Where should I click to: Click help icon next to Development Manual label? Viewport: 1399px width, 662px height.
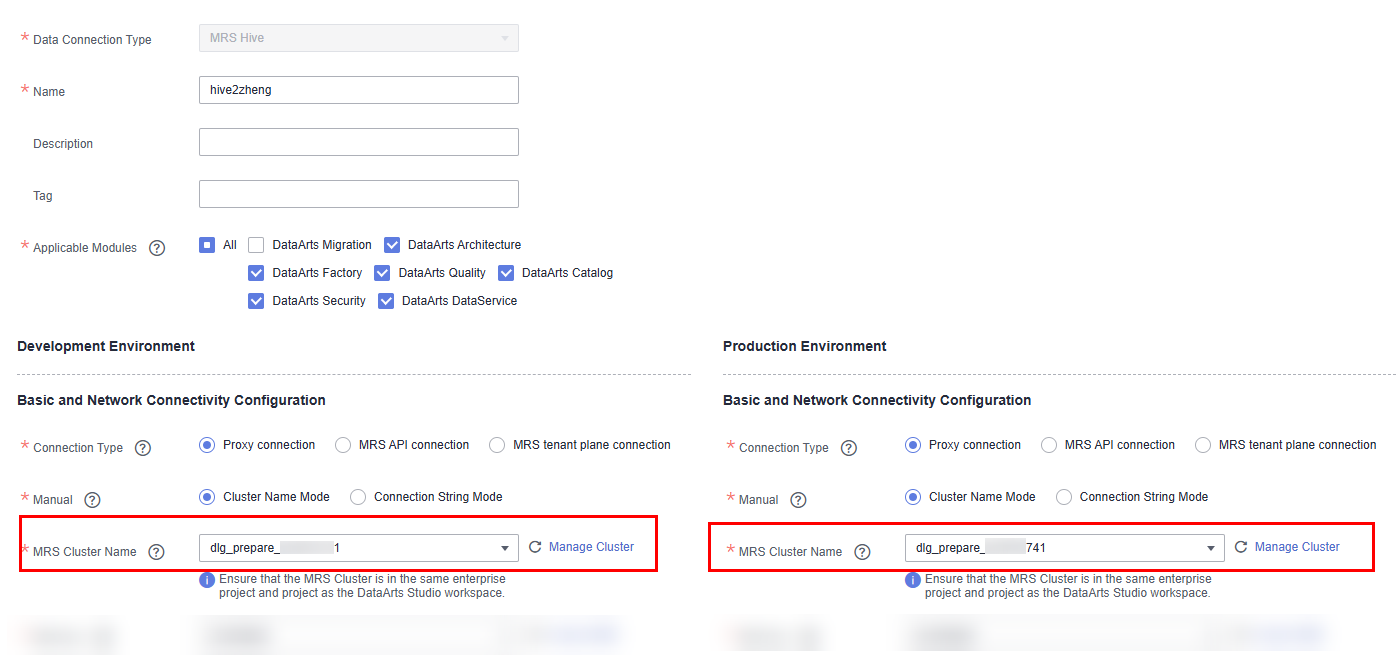coord(93,500)
